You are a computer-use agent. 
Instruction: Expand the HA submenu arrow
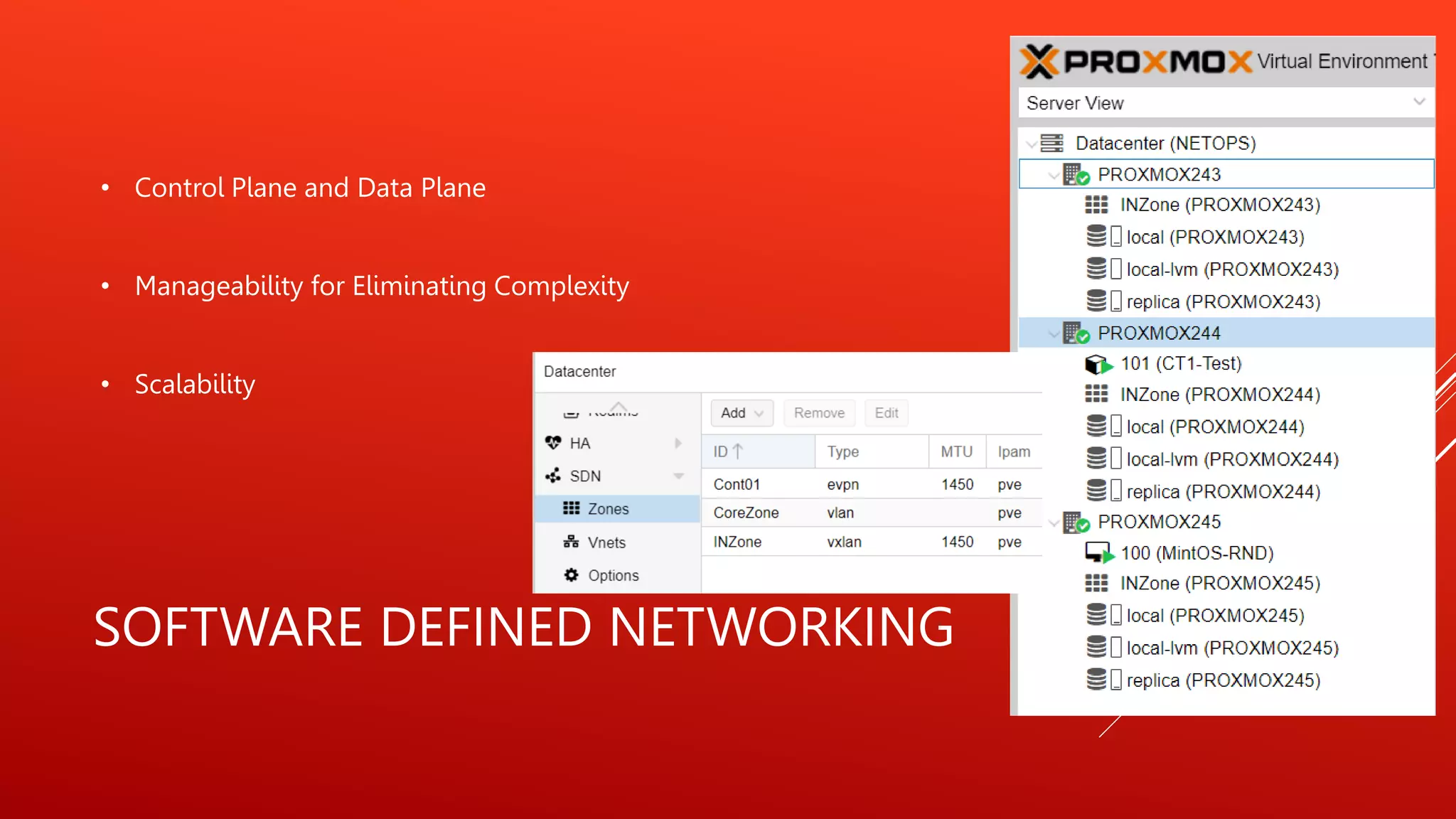pyautogui.click(x=678, y=443)
